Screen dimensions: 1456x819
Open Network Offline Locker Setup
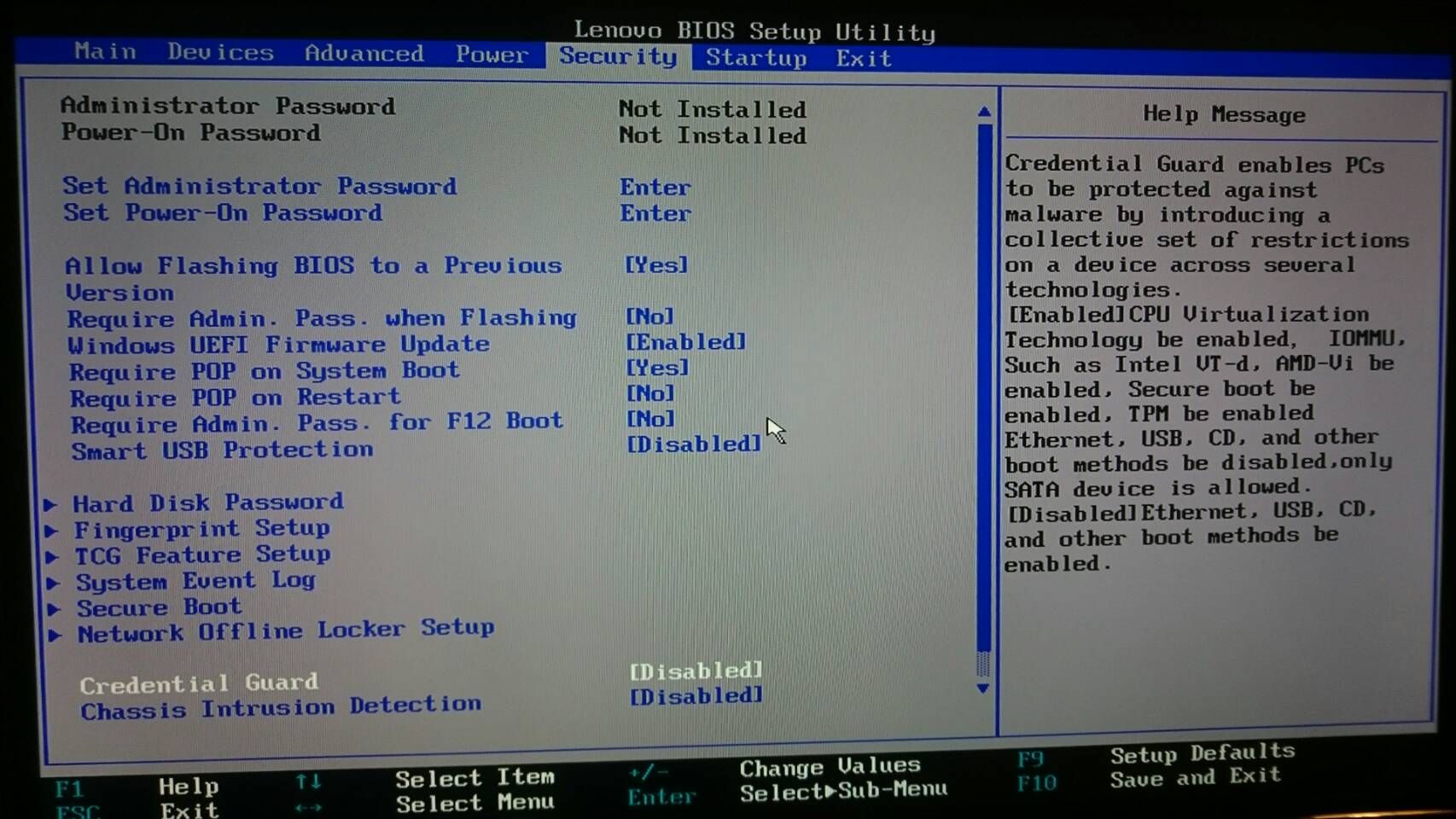(x=287, y=631)
